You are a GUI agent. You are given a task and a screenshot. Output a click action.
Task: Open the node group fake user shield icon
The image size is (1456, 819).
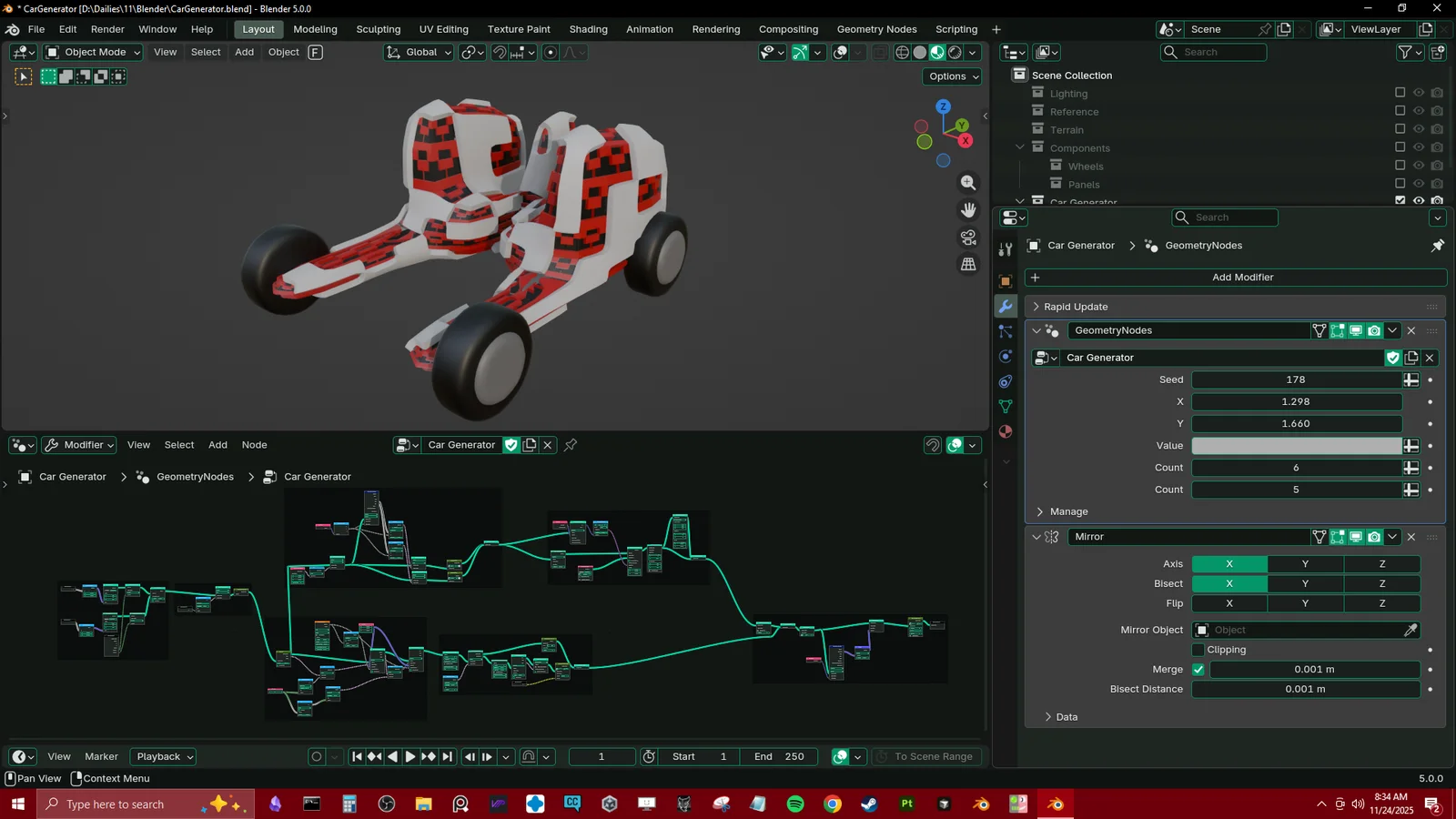1392,358
